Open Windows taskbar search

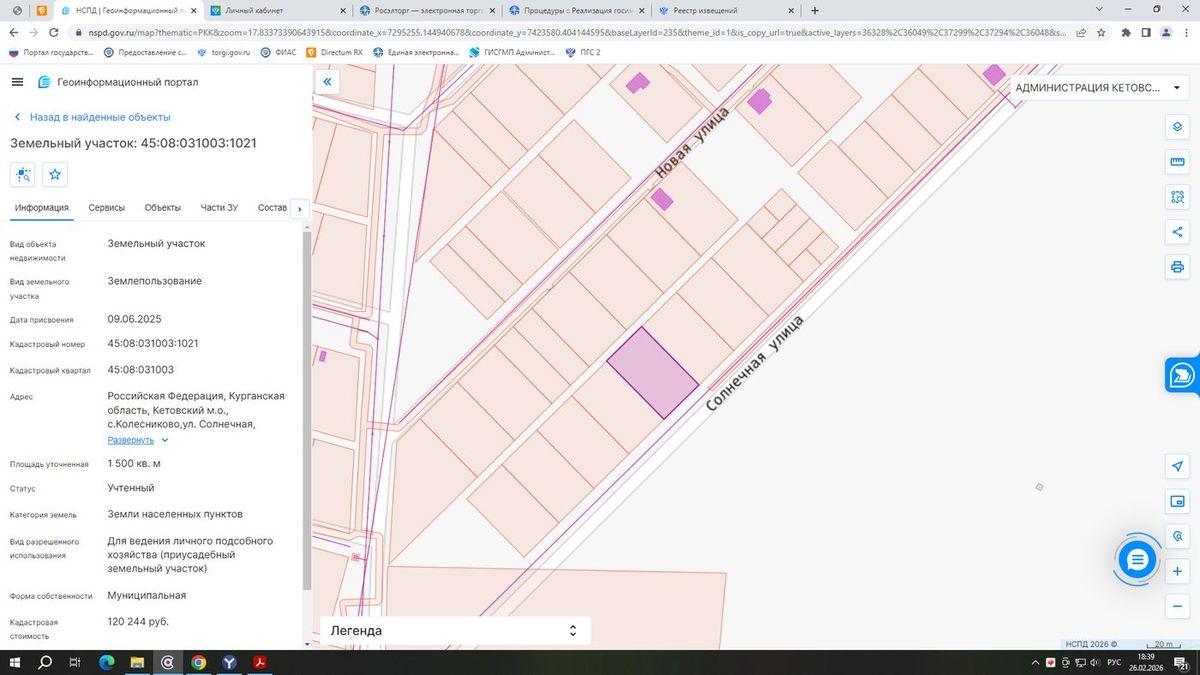pyautogui.click(x=45, y=662)
